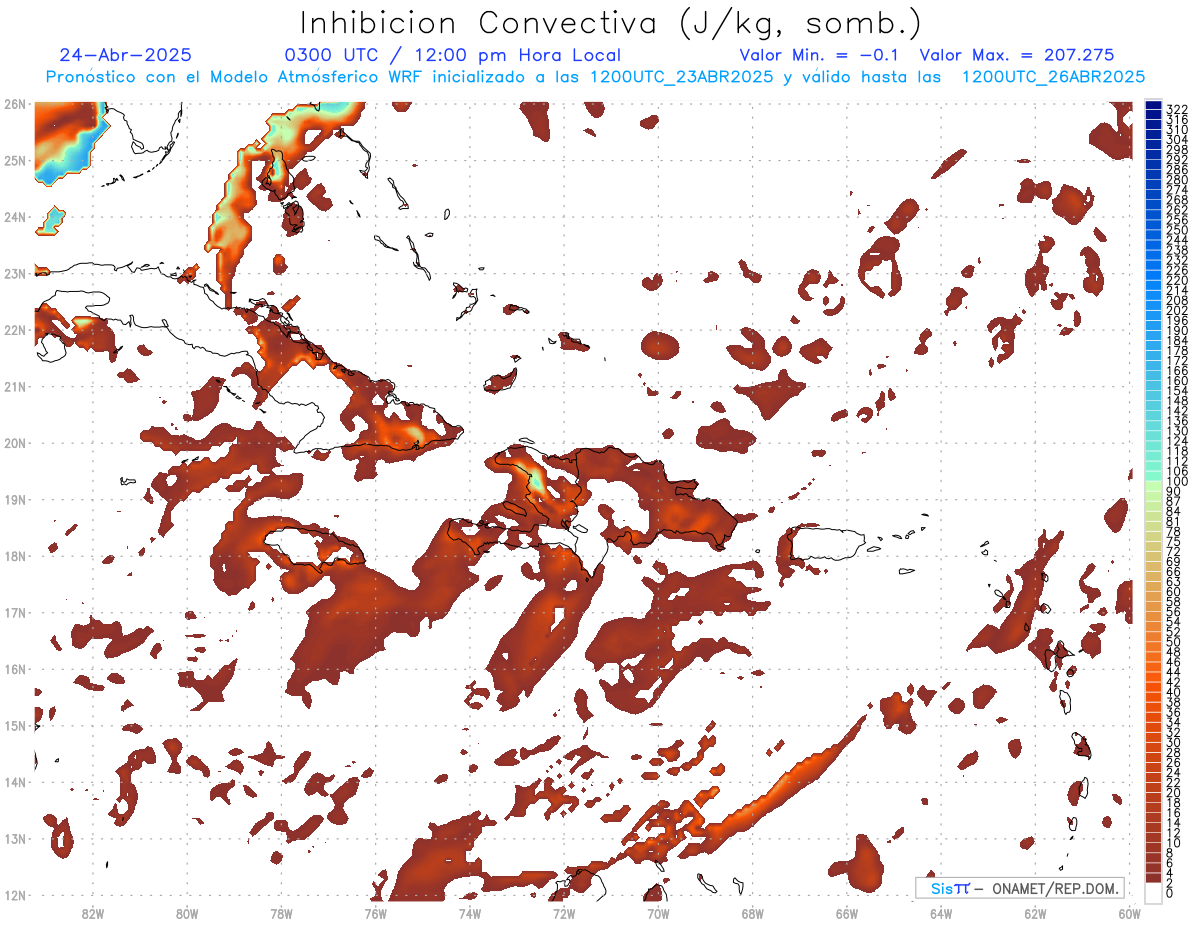Click the 82W longitude label
This screenshot has height=927, width=1200.
(x=92, y=913)
